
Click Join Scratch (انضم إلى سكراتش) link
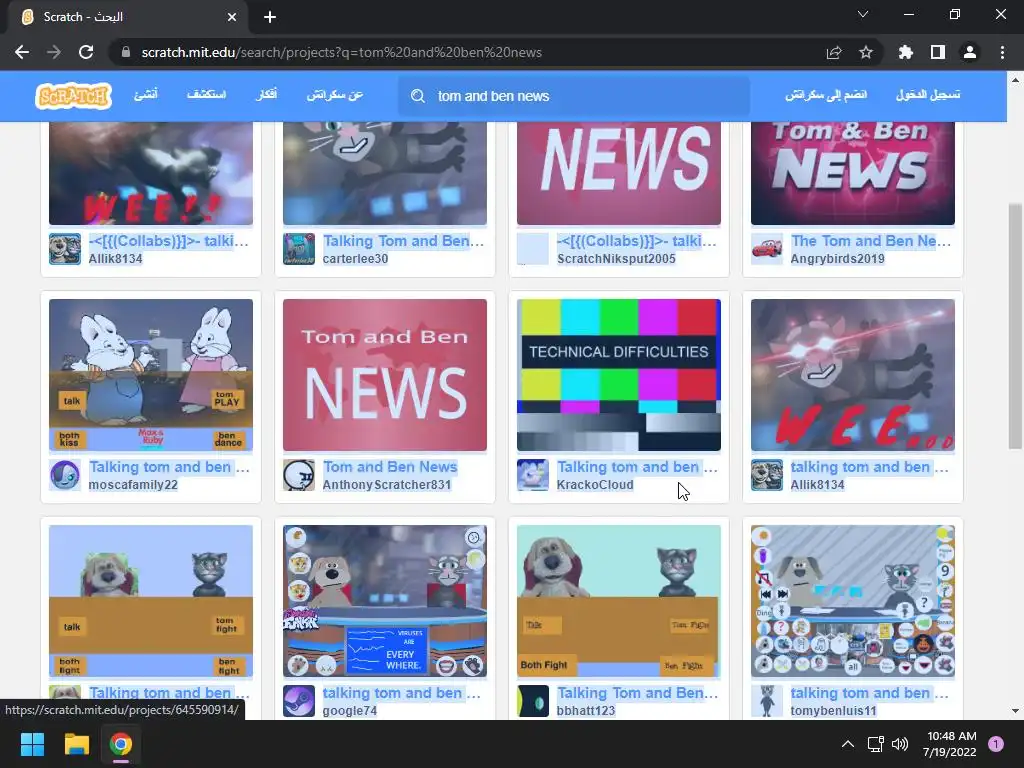click(826, 95)
